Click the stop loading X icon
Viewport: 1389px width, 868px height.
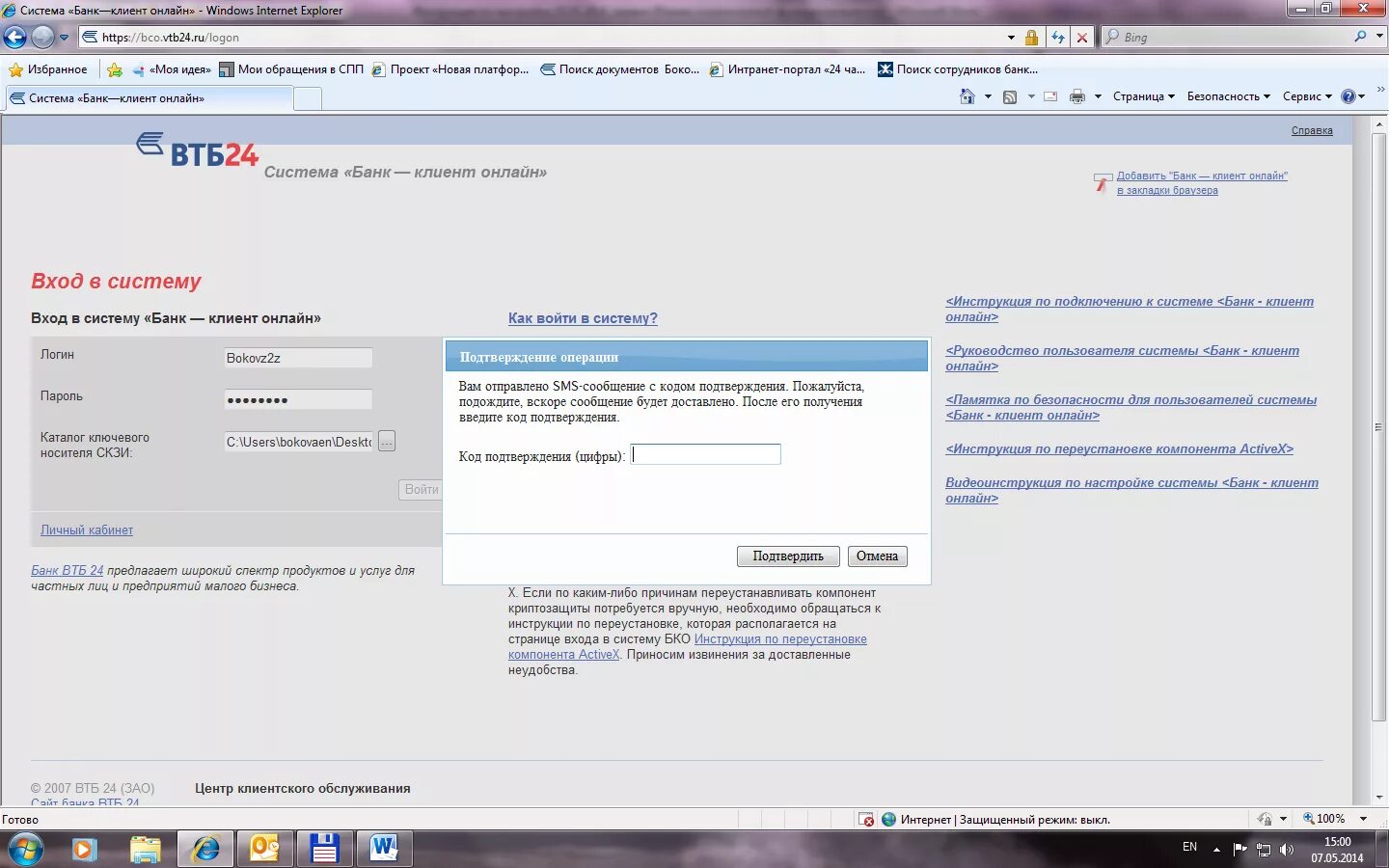[x=1082, y=38]
